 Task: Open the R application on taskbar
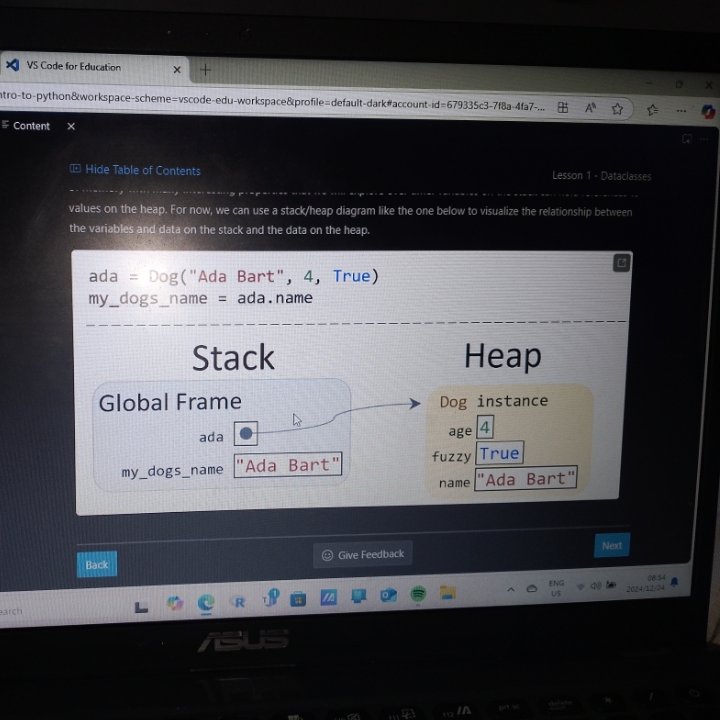click(239, 602)
